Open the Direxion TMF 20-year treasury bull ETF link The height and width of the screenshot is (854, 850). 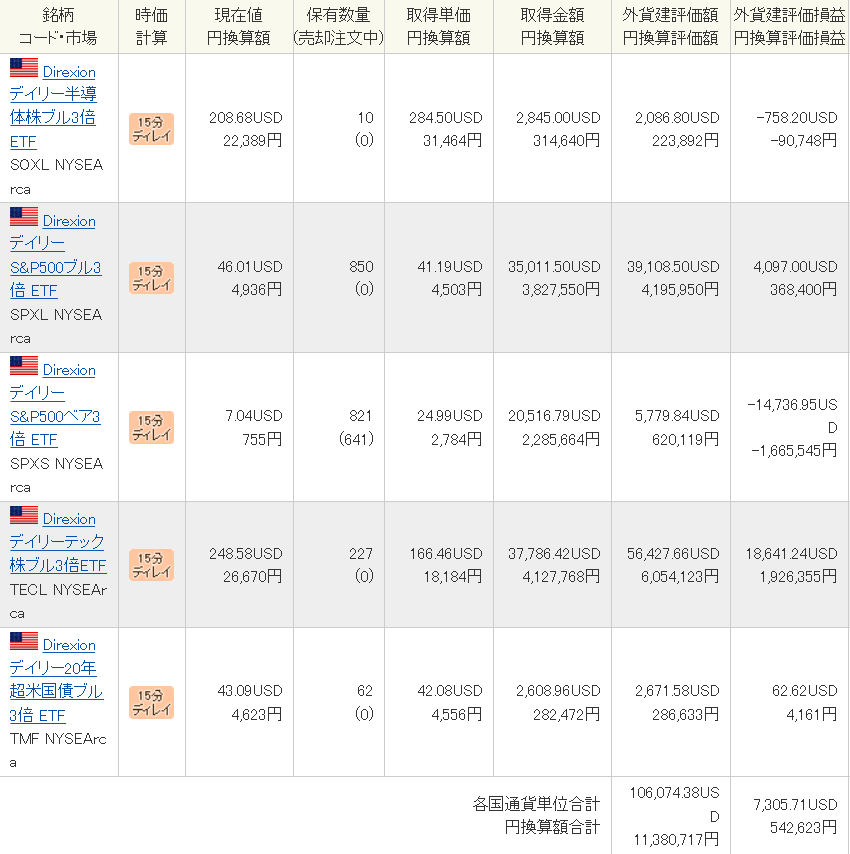click(x=56, y=679)
